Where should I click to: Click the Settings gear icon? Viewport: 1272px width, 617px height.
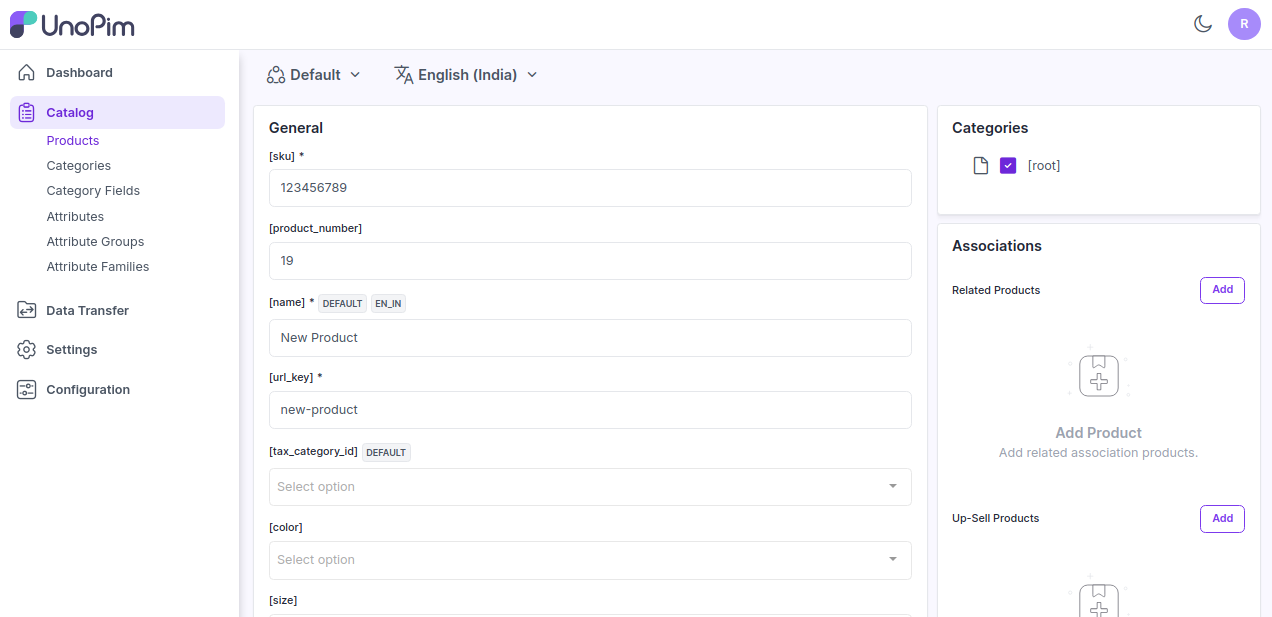[x=27, y=350]
